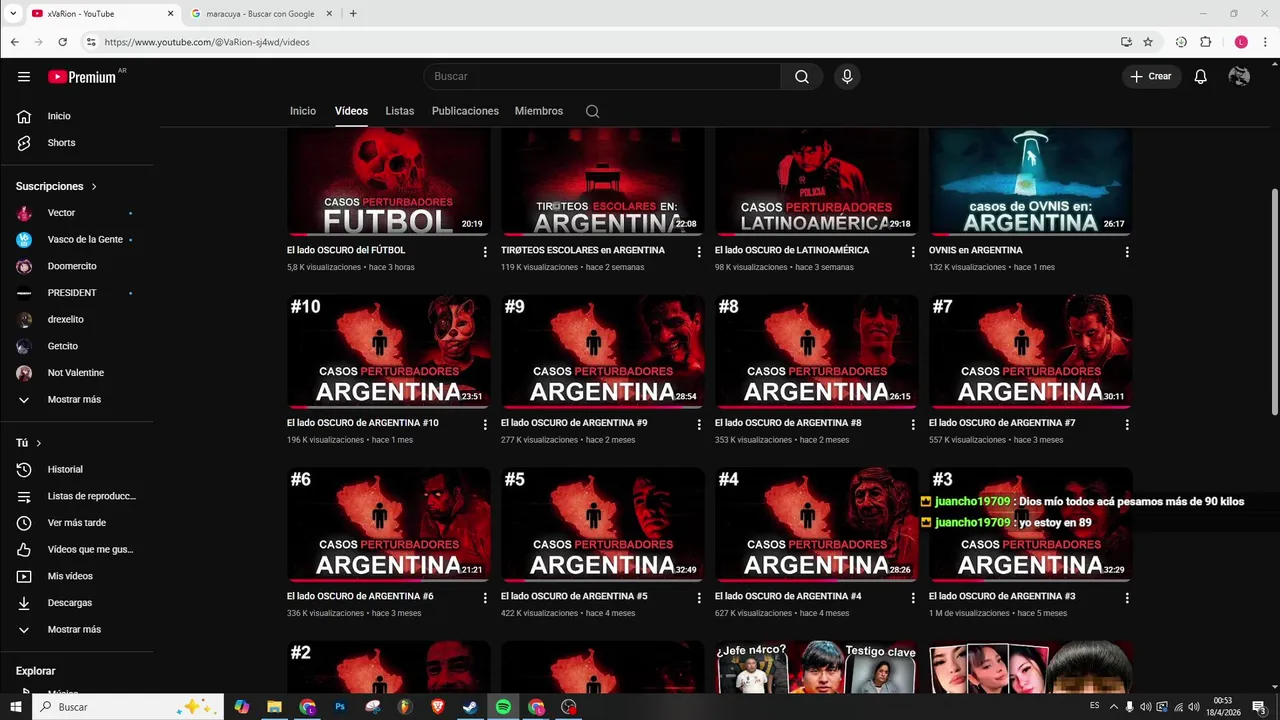Show hidden system tray icons chevron
The height and width of the screenshot is (720, 1280).
pyautogui.click(x=1114, y=707)
